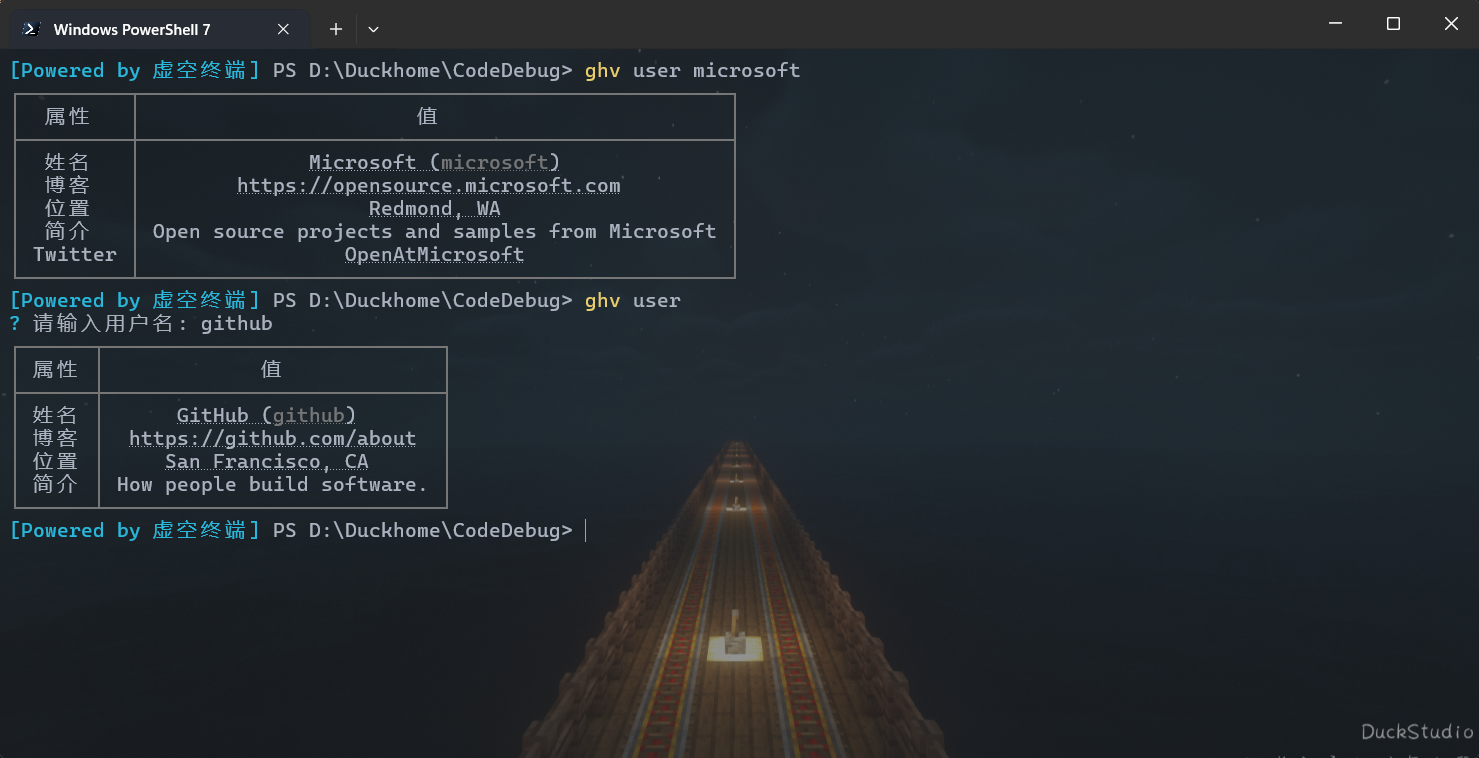Click the 属性 header in the second table

pyautogui.click(x=55, y=369)
